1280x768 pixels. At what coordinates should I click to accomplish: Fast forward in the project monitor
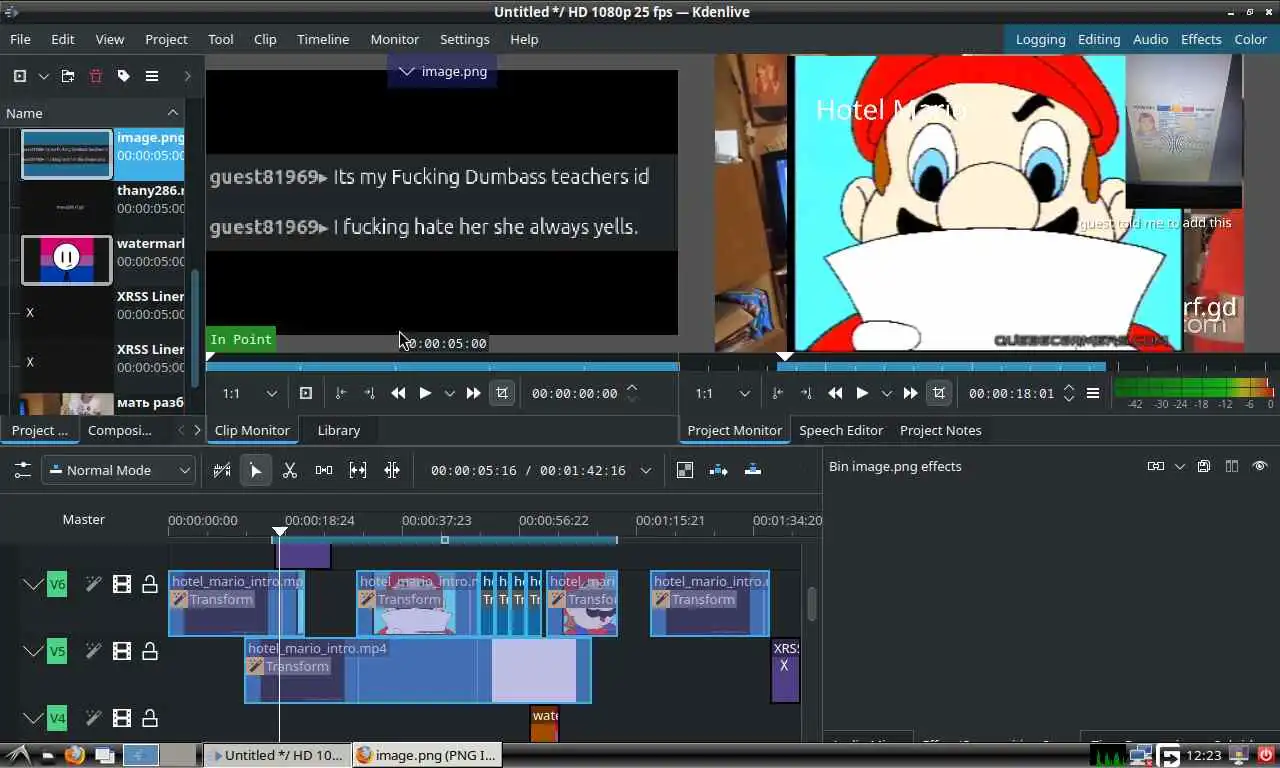click(x=910, y=393)
